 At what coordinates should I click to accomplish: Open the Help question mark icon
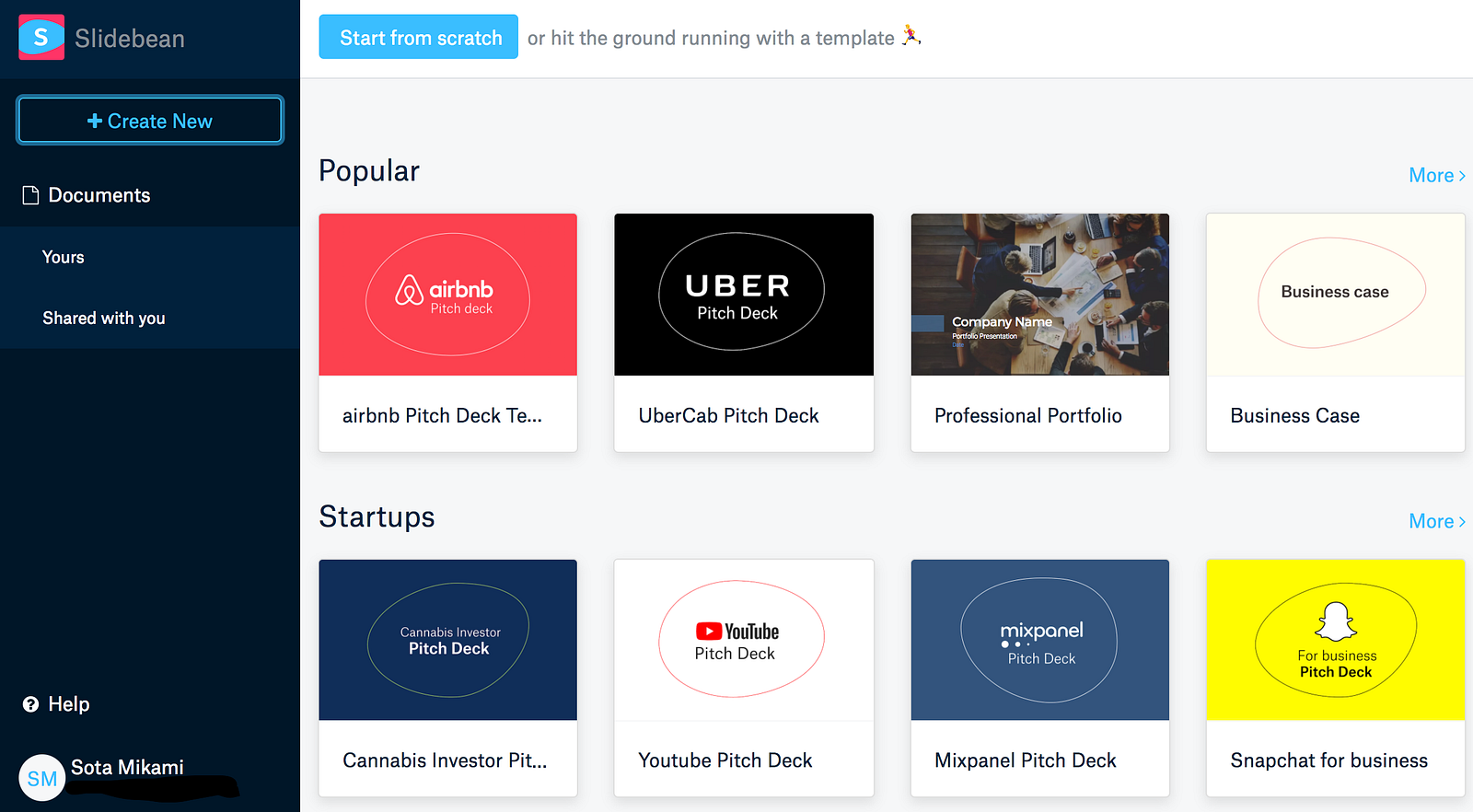click(x=30, y=704)
